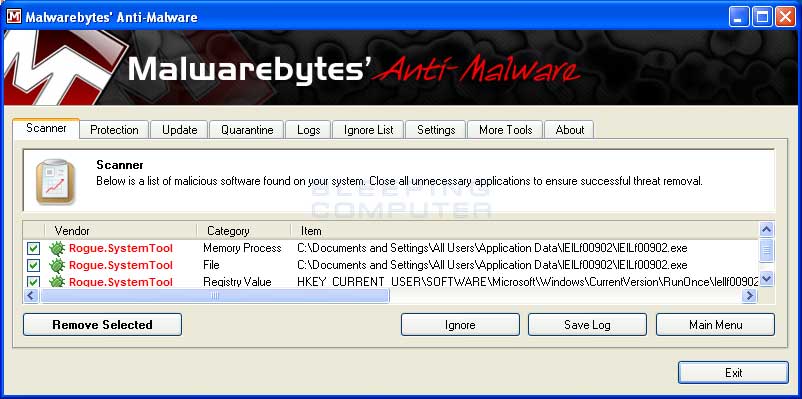Select the 'Memory Process' category cell
The image size is (802, 399).
point(242,249)
